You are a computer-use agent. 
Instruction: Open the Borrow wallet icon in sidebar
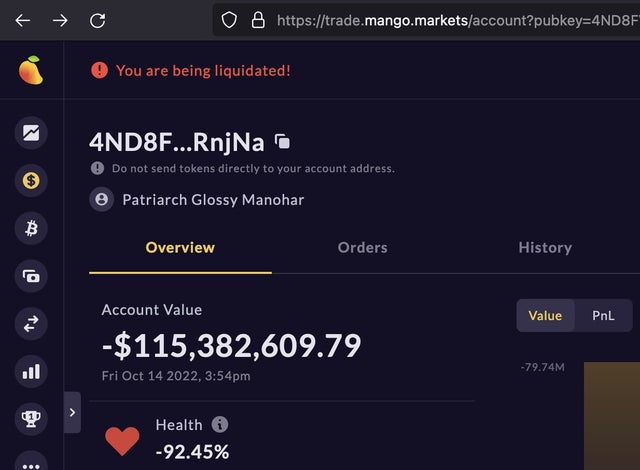(32, 277)
